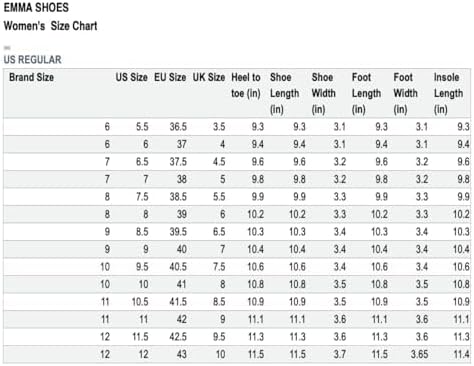
Task: Select the Foot Length (in) header
Action: (x=366, y=93)
